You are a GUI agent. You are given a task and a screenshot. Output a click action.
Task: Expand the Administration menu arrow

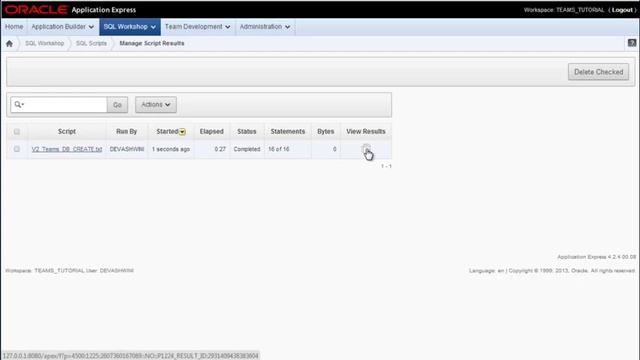point(287,27)
